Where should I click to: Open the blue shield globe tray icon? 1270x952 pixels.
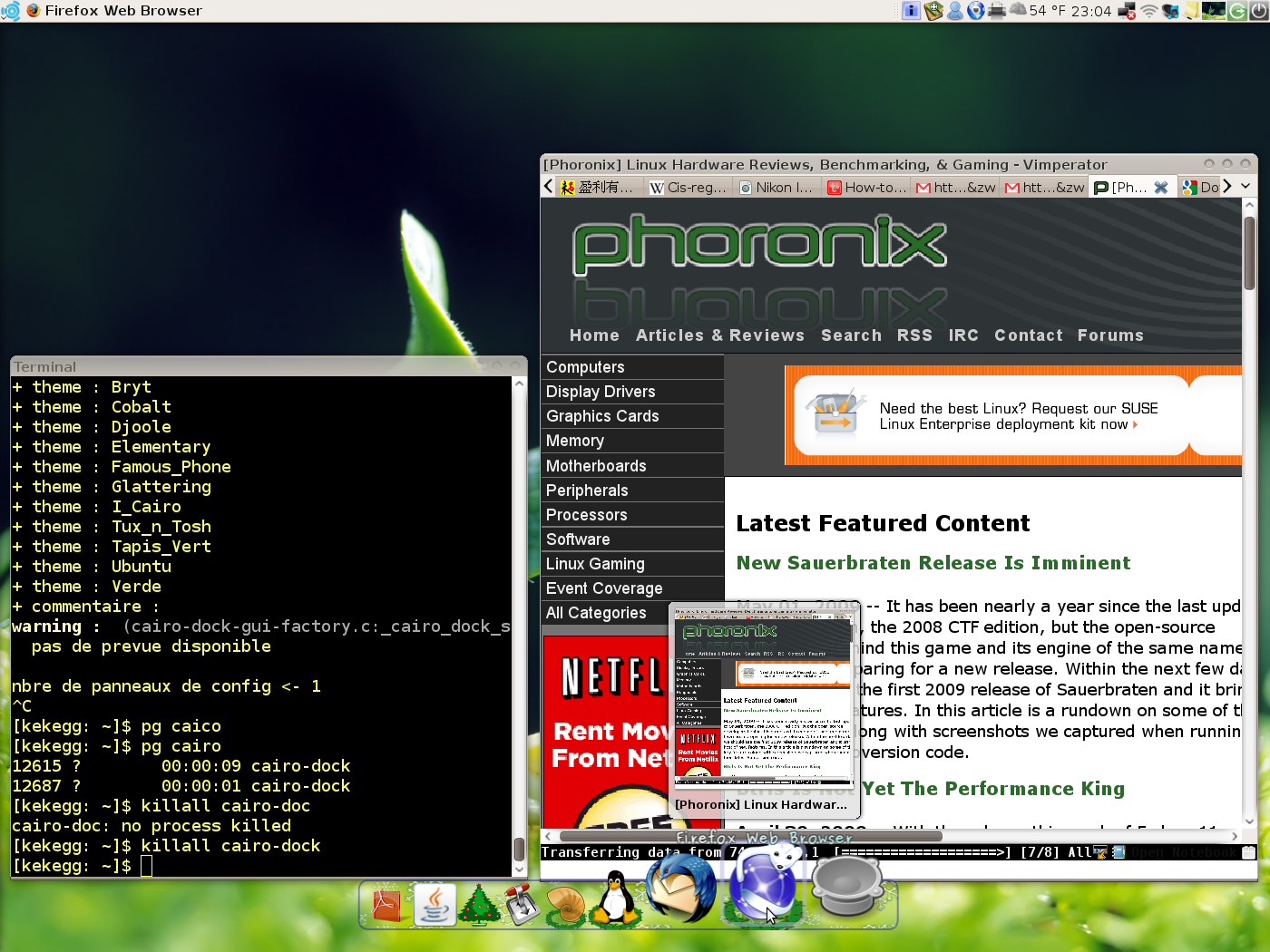[x=976, y=11]
